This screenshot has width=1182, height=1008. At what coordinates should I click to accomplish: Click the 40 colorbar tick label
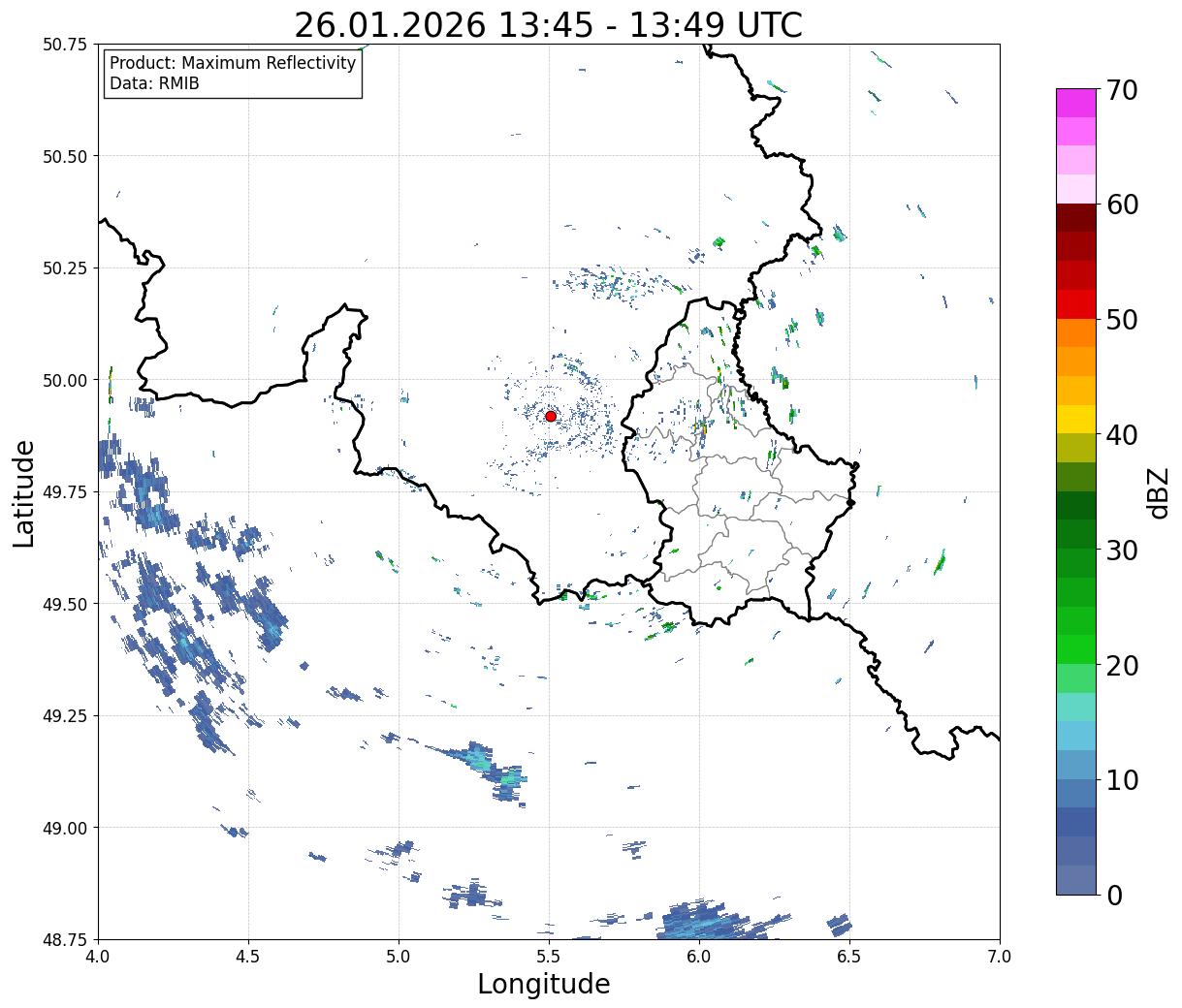[1122, 435]
